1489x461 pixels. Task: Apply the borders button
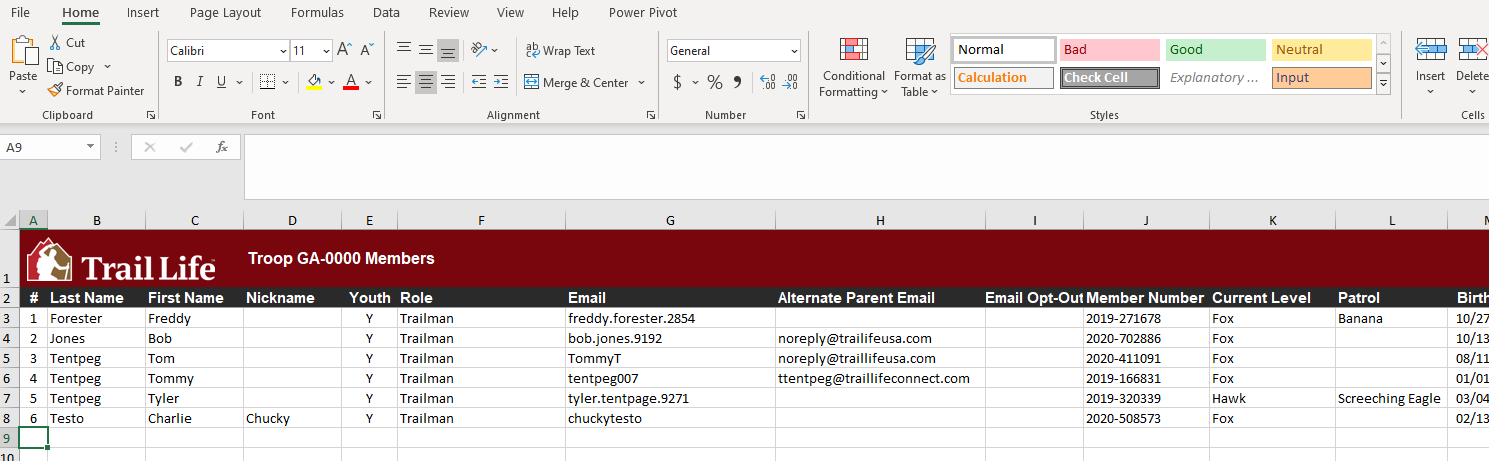coord(267,82)
